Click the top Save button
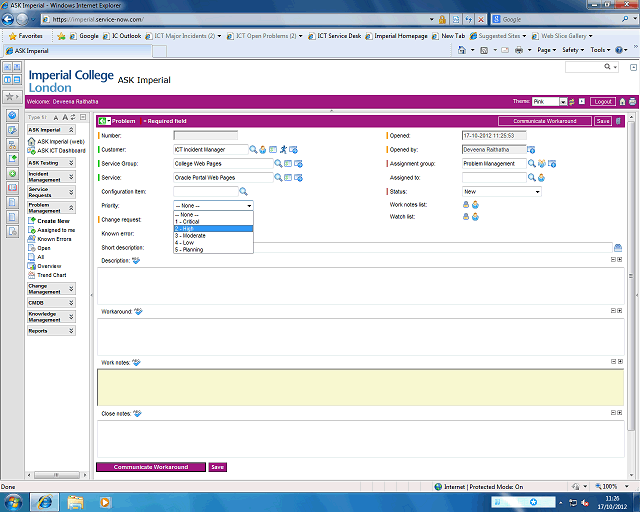This screenshot has width=640, height=512. [x=602, y=121]
